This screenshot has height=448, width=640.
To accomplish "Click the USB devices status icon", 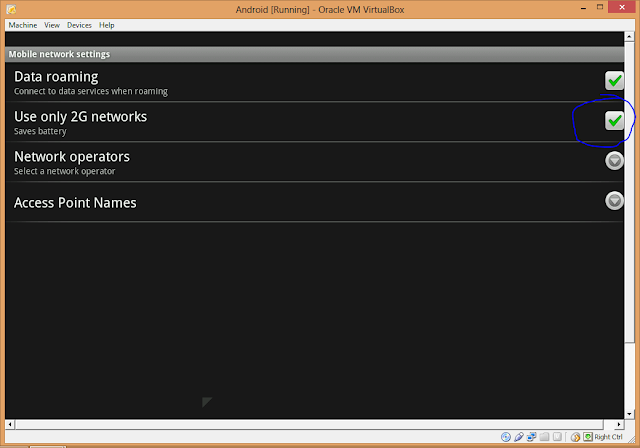I will 519,437.
